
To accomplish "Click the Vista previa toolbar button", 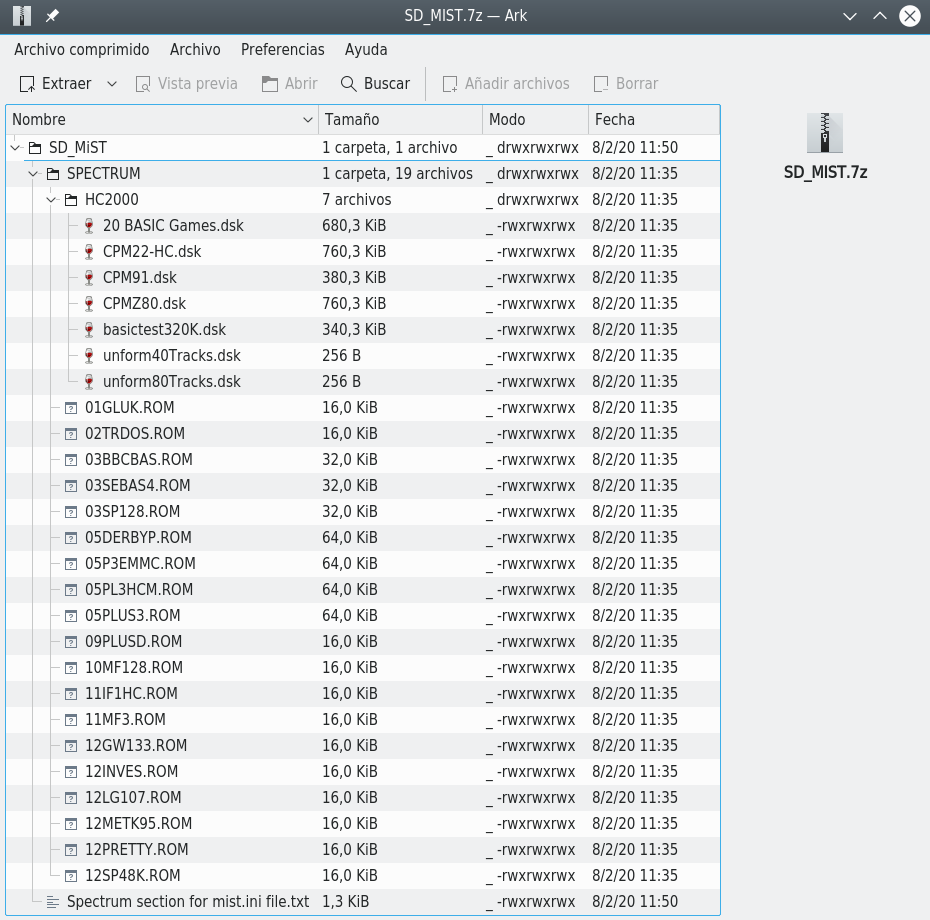I will (186, 84).
